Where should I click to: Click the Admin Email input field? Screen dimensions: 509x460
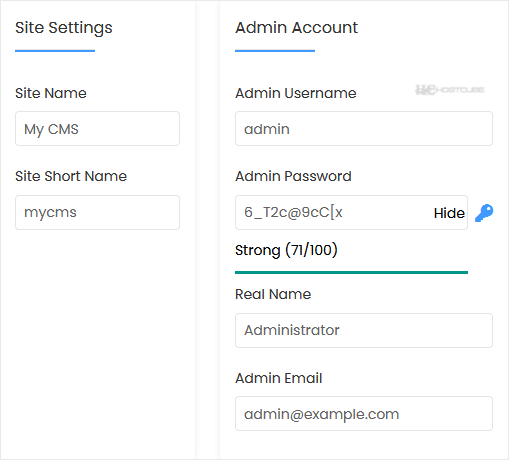364,413
